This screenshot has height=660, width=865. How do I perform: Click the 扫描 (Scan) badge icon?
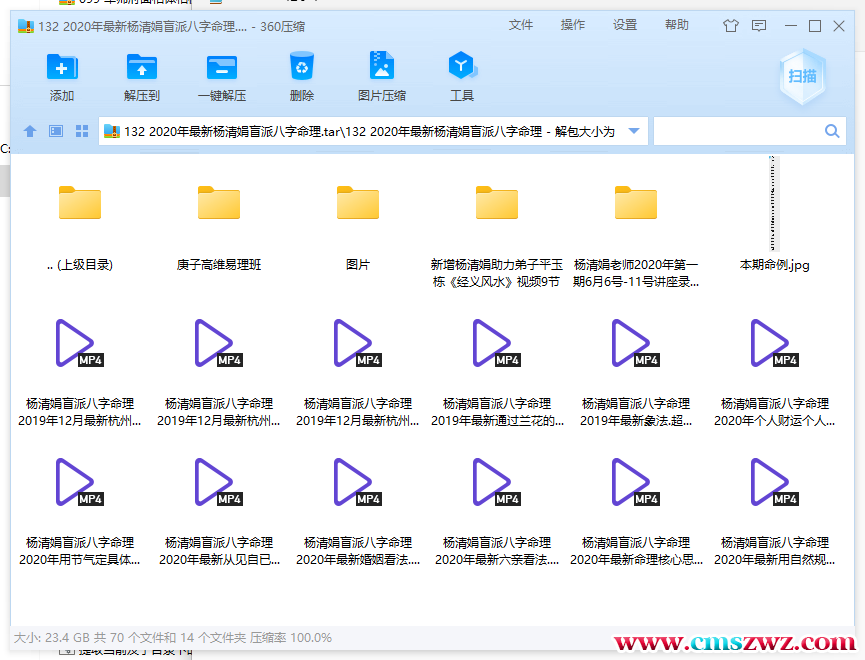[x=803, y=77]
